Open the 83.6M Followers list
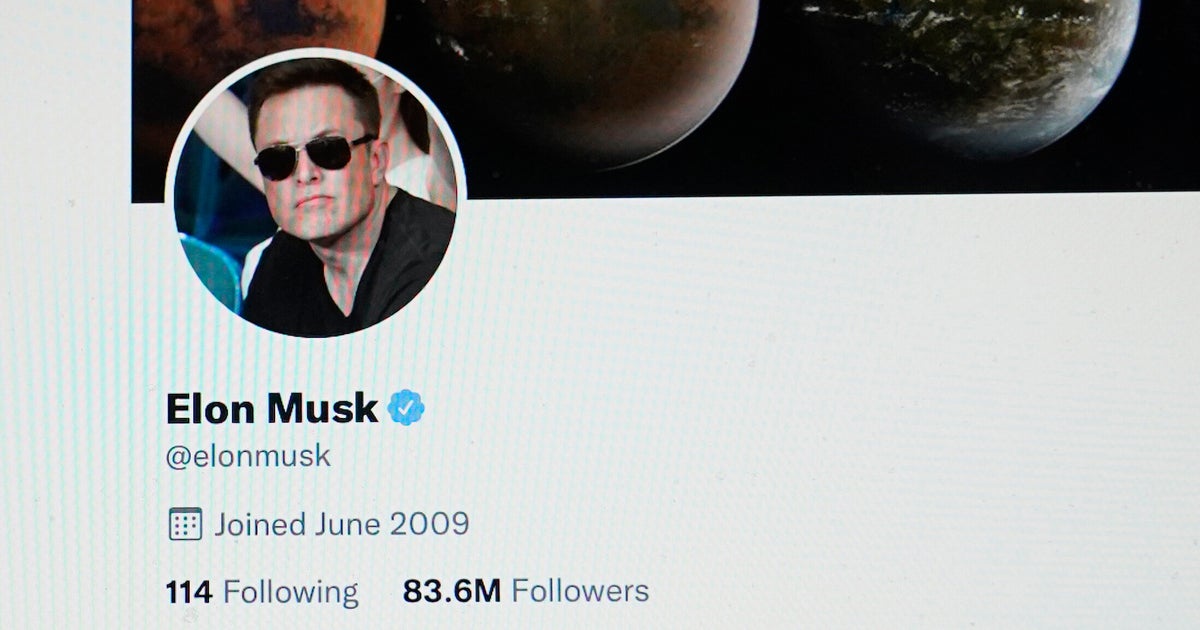The height and width of the screenshot is (630, 1200). pos(526,590)
